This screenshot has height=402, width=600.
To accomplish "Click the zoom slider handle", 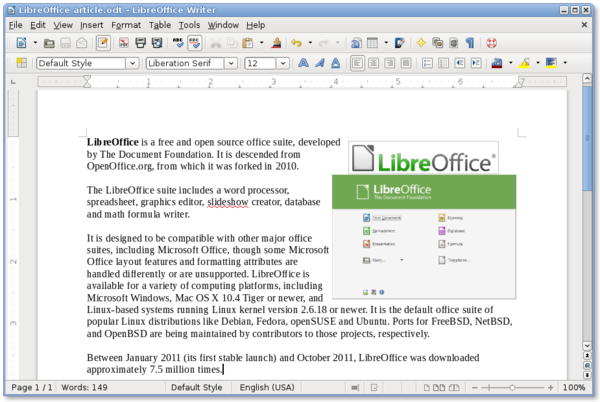I will tap(512, 388).
